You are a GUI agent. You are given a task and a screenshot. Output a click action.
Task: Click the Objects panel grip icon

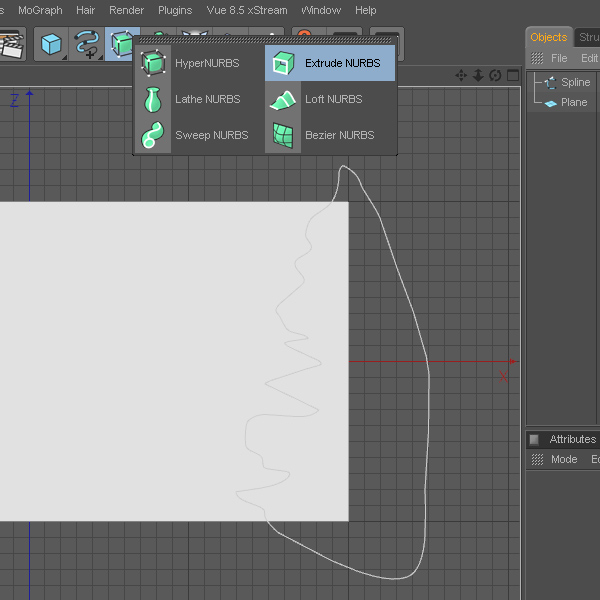tap(537, 58)
